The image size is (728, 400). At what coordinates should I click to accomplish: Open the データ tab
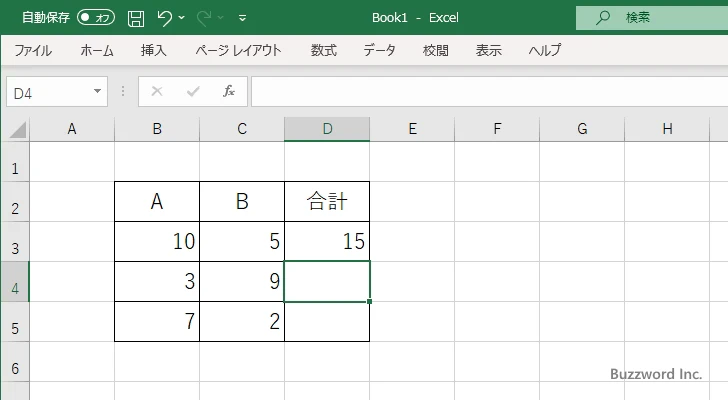click(379, 50)
